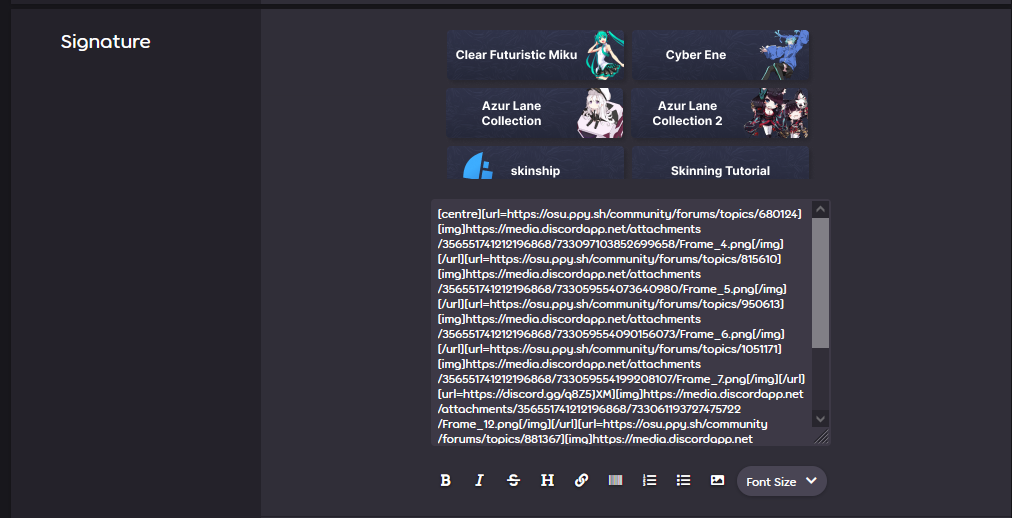Open the Skinning Tutorial banner
Image resolution: width=1012 pixels, height=518 pixels.
[720, 163]
